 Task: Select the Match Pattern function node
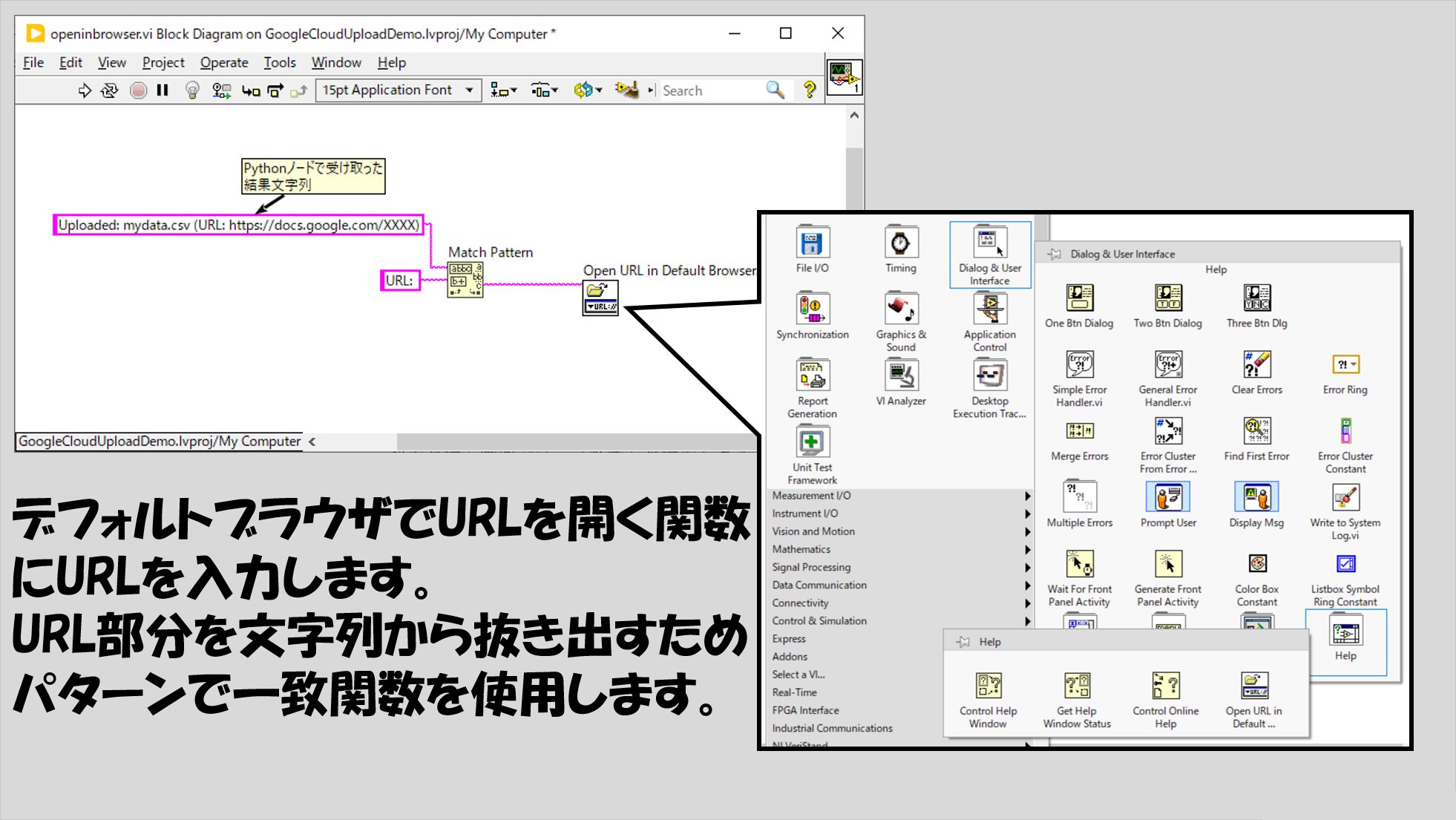pos(465,281)
